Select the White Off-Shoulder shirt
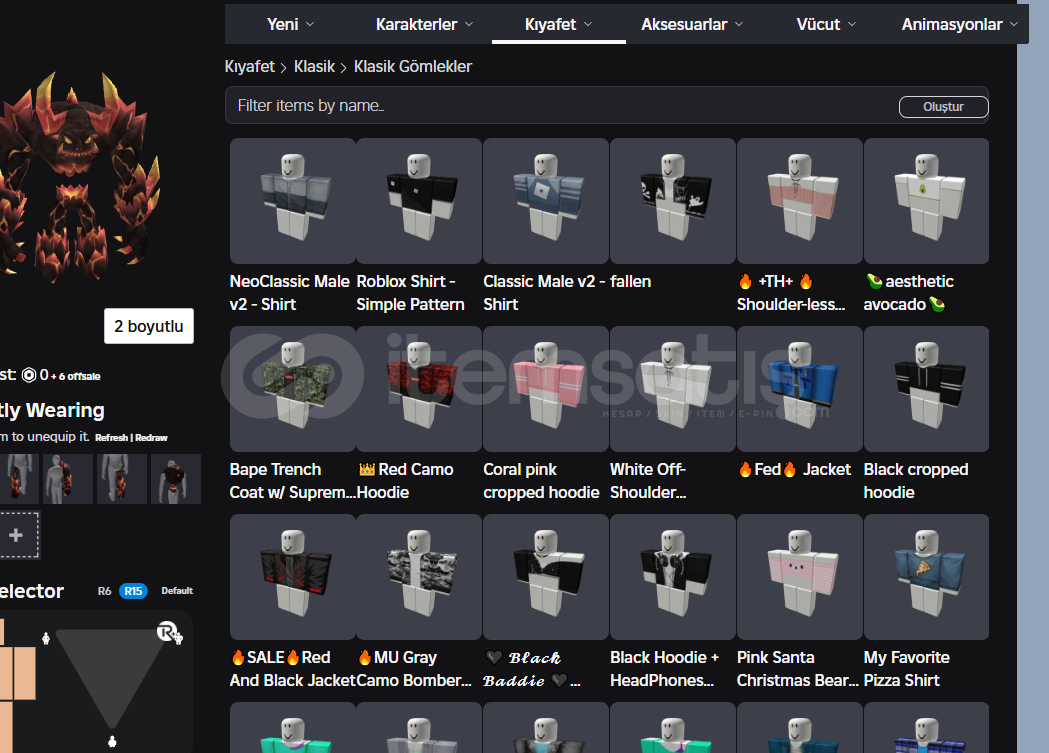 click(672, 389)
